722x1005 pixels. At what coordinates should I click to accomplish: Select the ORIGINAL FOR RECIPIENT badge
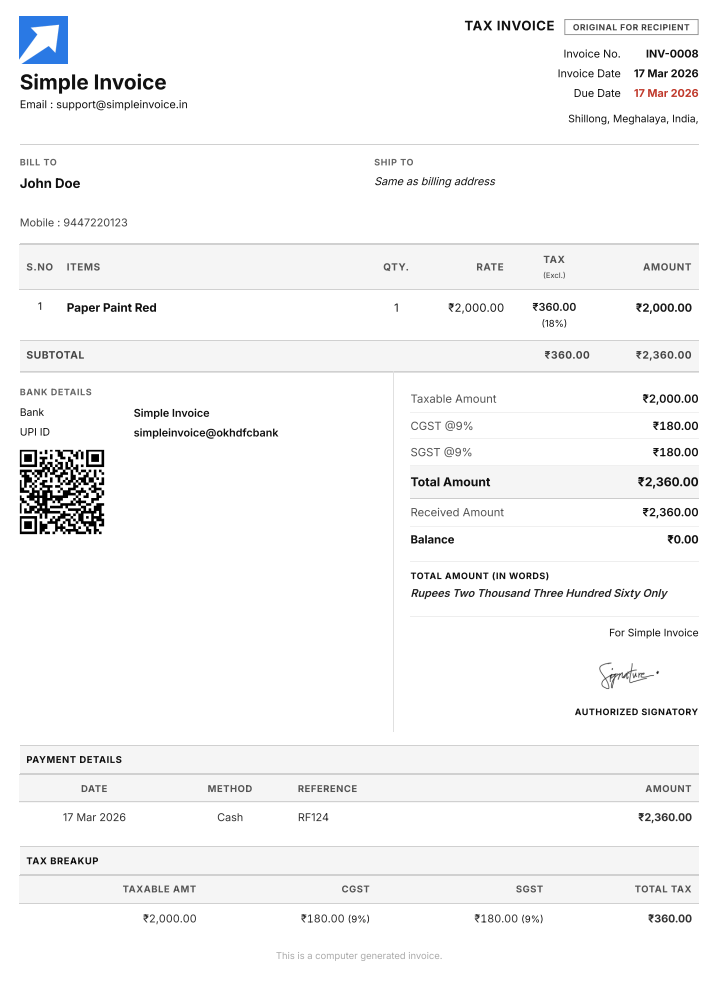[x=631, y=27]
